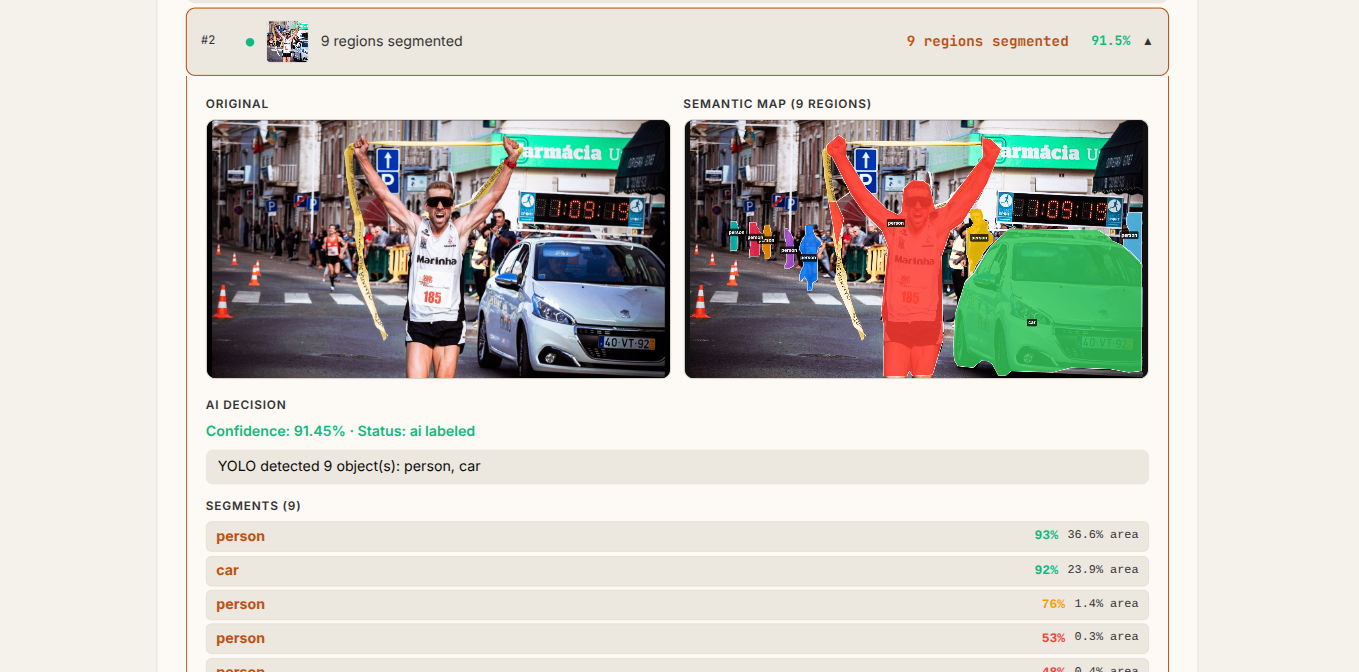The image size is (1359, 672).
Task: Click the 'AI DECISION' heading
Action: (x=246, y=405)
